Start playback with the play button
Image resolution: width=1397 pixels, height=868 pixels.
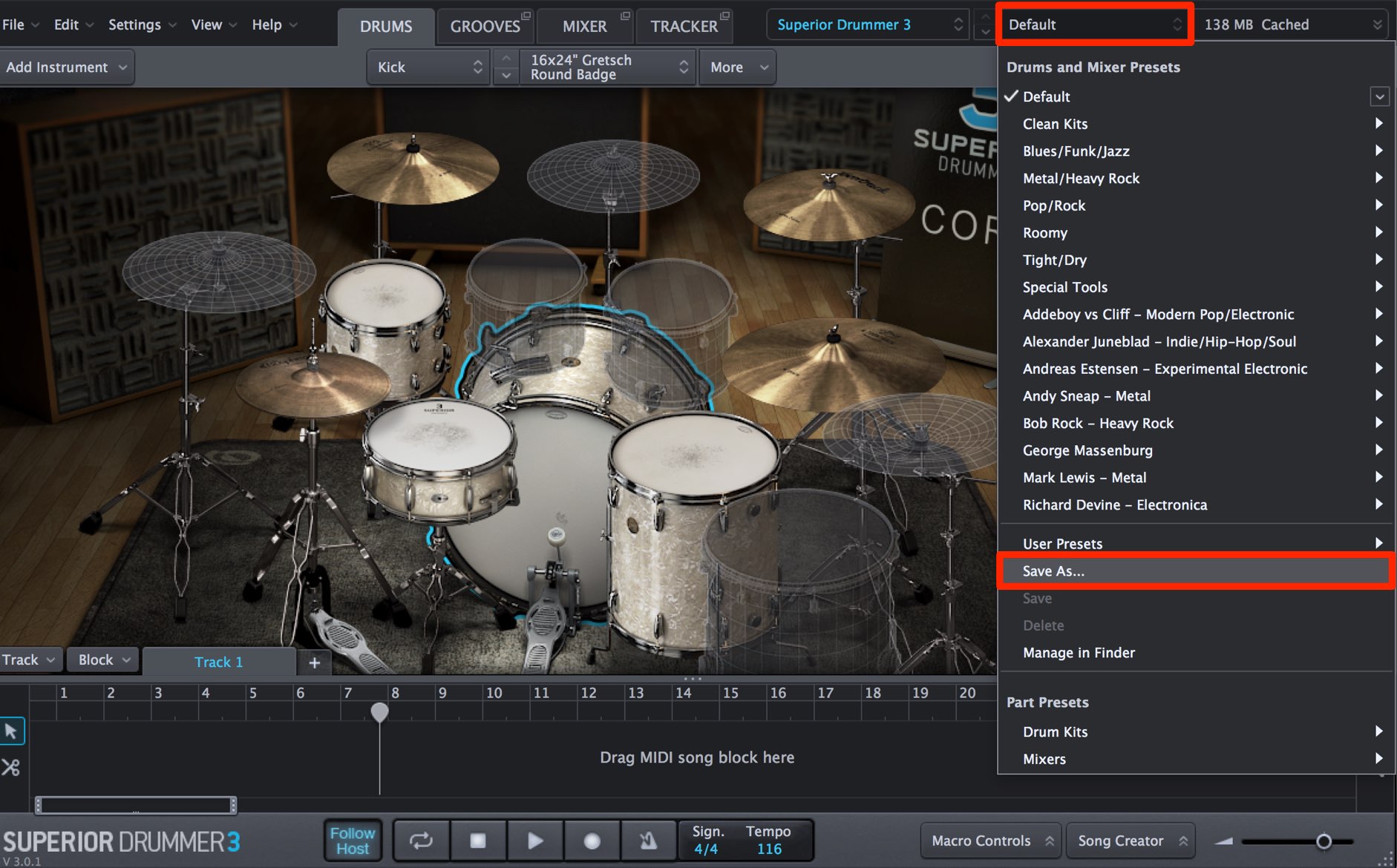(x=534, y=841)
